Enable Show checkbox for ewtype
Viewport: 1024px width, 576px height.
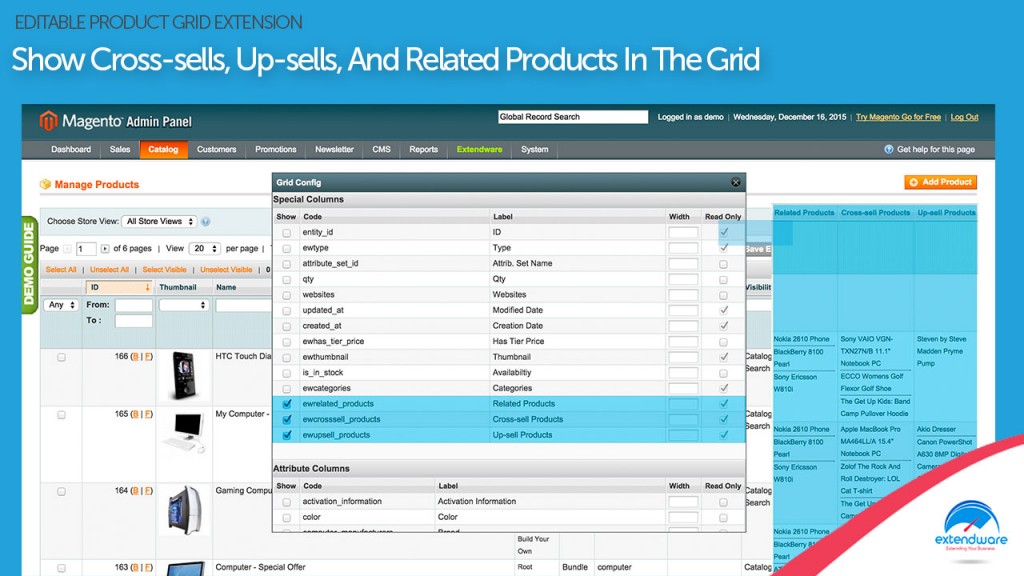287,249
